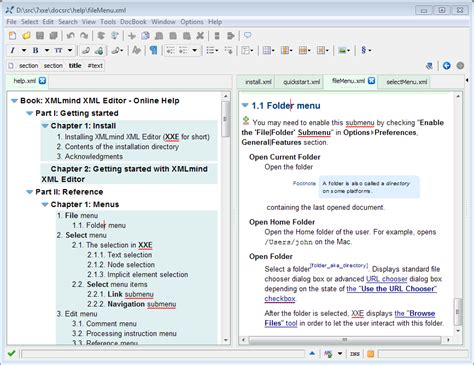
Task: Click the Save toolbar icon
Action: tap(40, 35)
